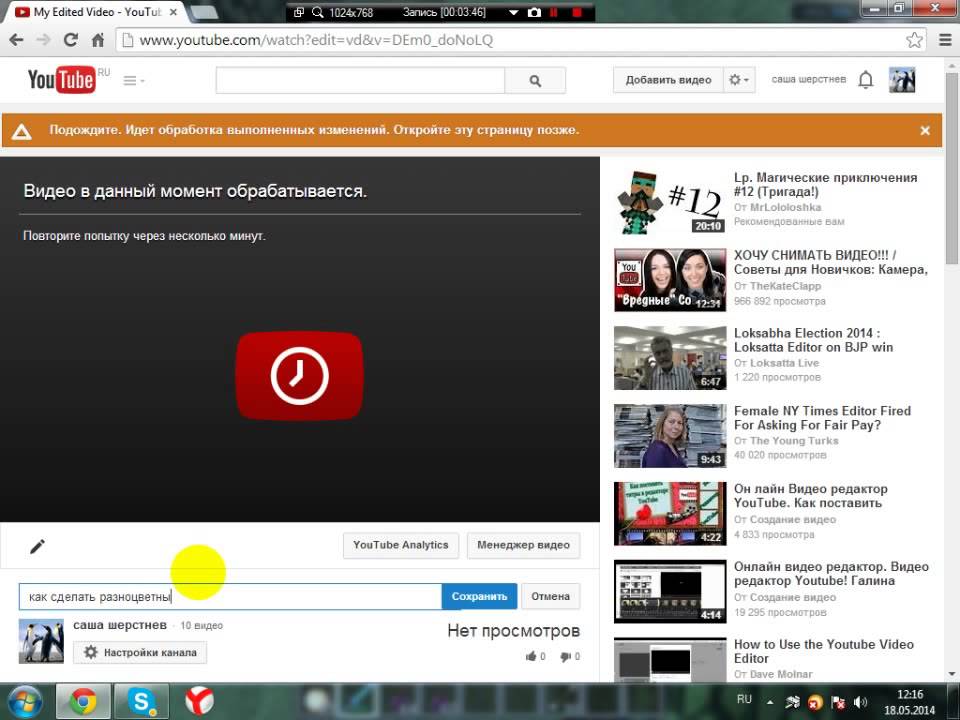The image size is (960, 720).
Task: Open the gear dropdown beside Добавить видео
Action: [x=739, y=80]
